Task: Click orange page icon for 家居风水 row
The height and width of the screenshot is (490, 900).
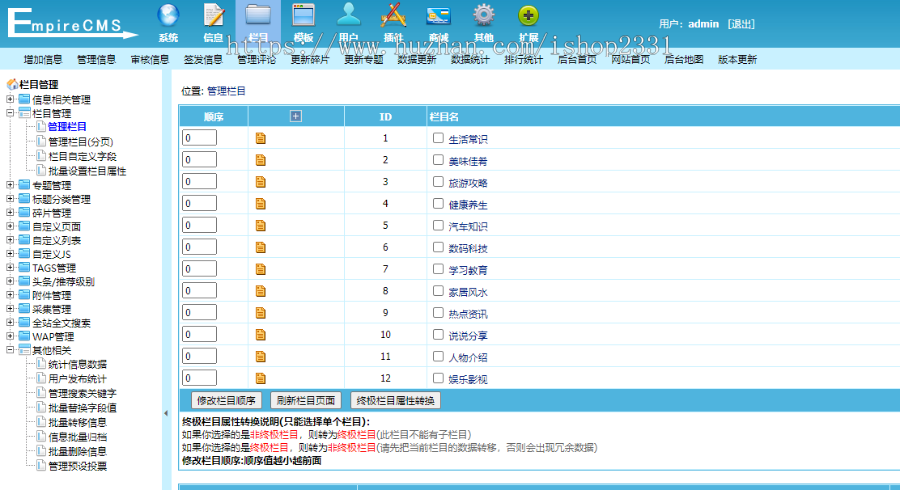Action: [261, 291]
